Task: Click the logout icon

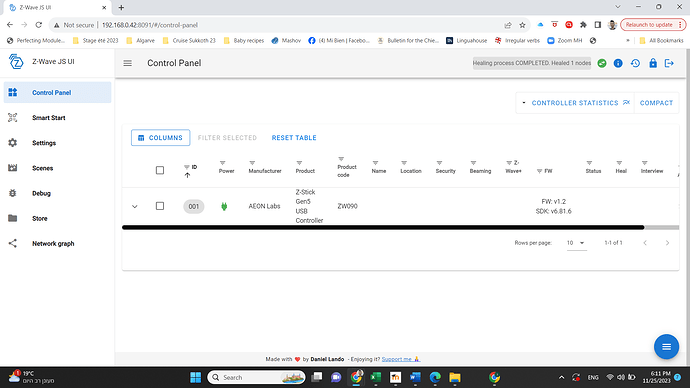Action: tap(669, 63)
